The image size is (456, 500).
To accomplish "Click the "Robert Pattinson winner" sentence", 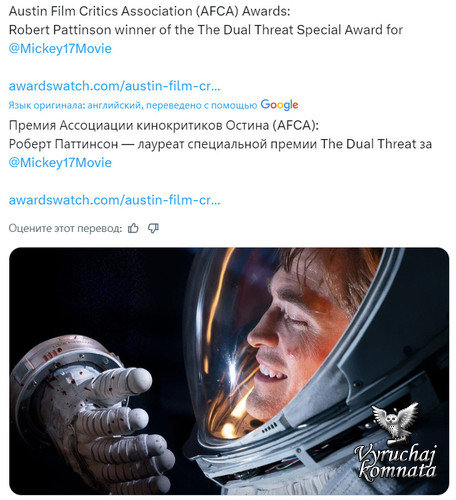I will click(x=206, y=30).
